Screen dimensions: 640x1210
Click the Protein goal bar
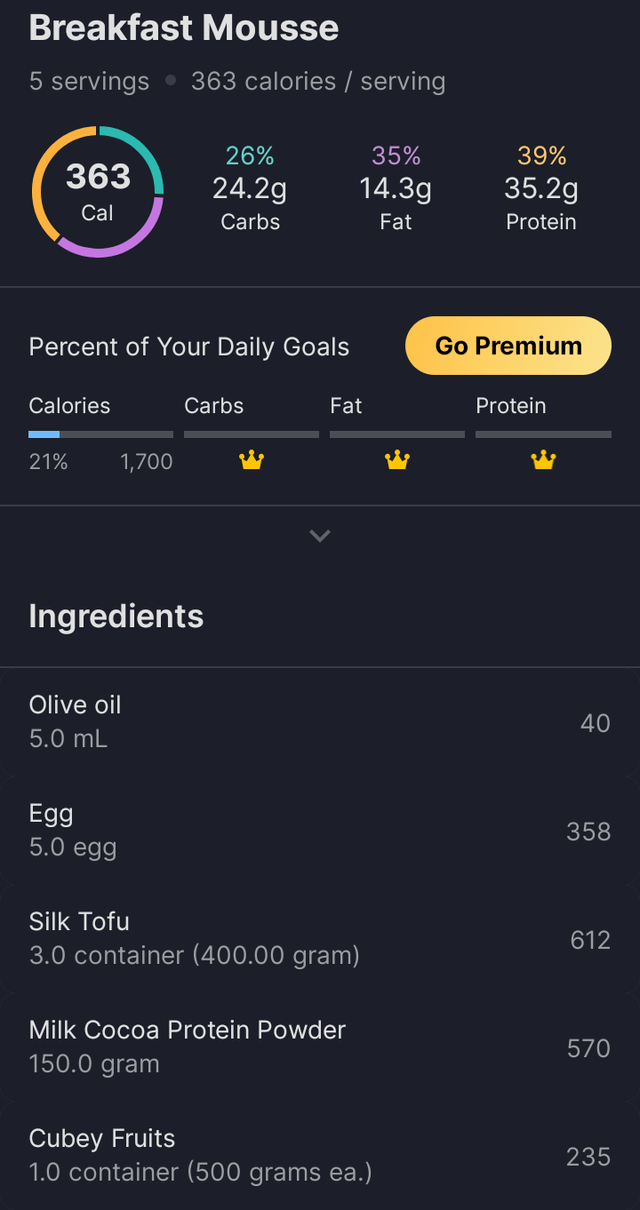coord(543,435)
